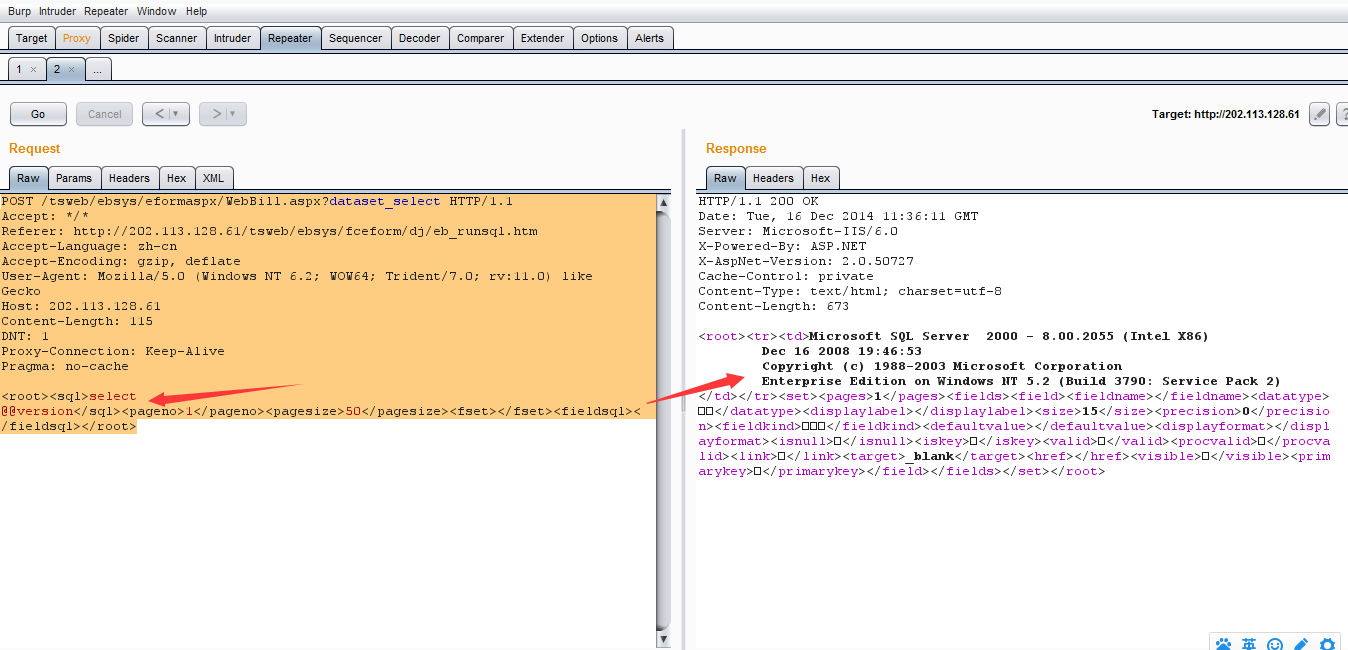Click request scrollbar up arrow
Viewport: 1348px width, 650px height.
pyautogui.click(x=662, y=202)
